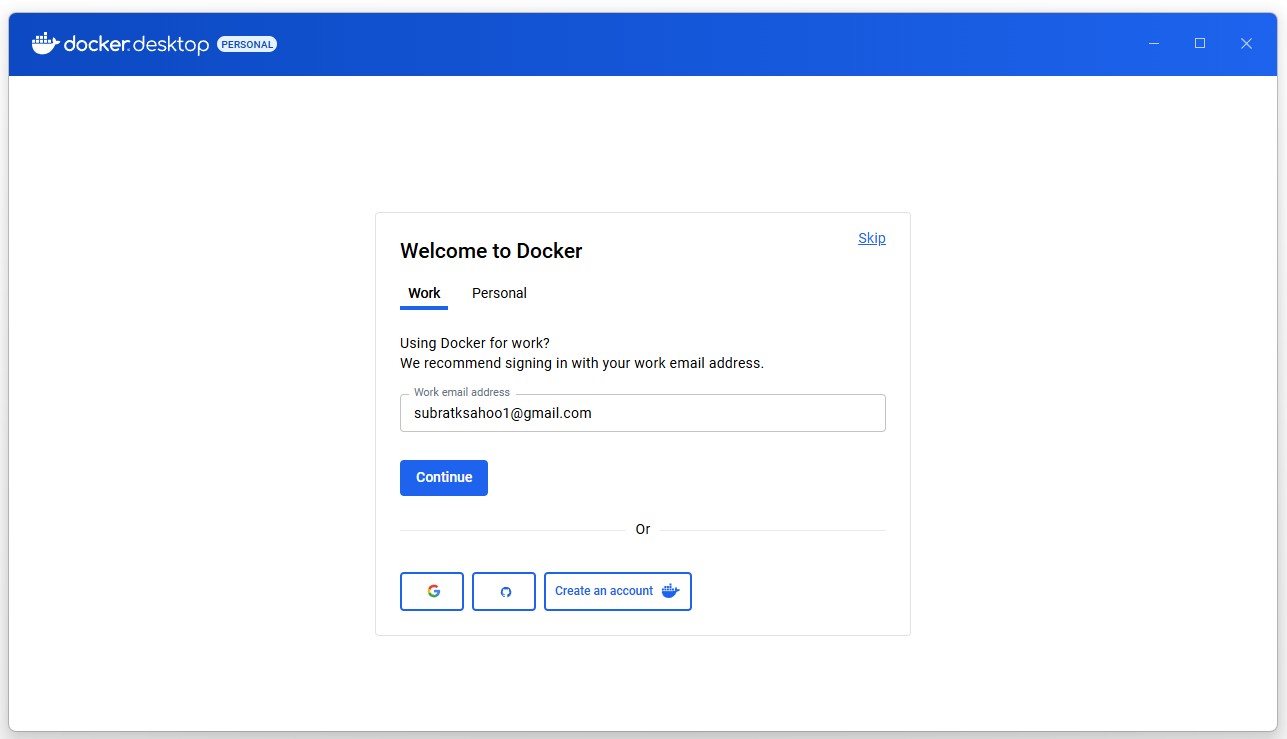Close the Docker Desktop window
Viewport: 1287px width, 739px height.
tap(1246, 44)
